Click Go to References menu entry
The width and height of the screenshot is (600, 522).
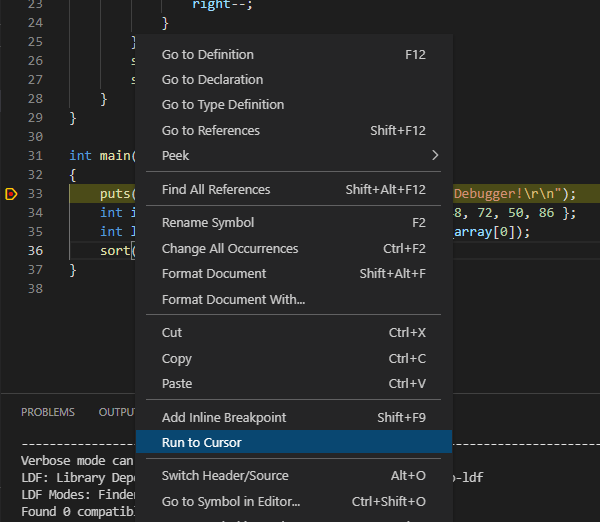[x=211, y=130]
